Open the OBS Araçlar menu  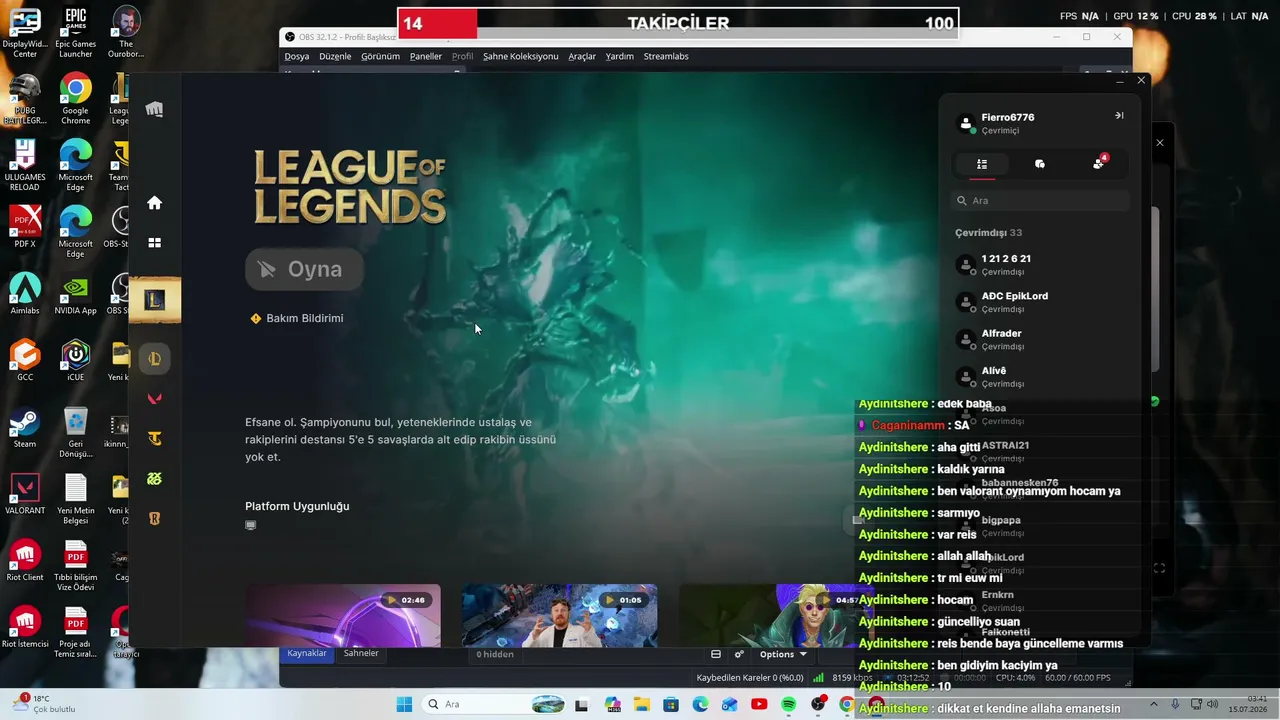pyautogui.click(x=582, y=57)
